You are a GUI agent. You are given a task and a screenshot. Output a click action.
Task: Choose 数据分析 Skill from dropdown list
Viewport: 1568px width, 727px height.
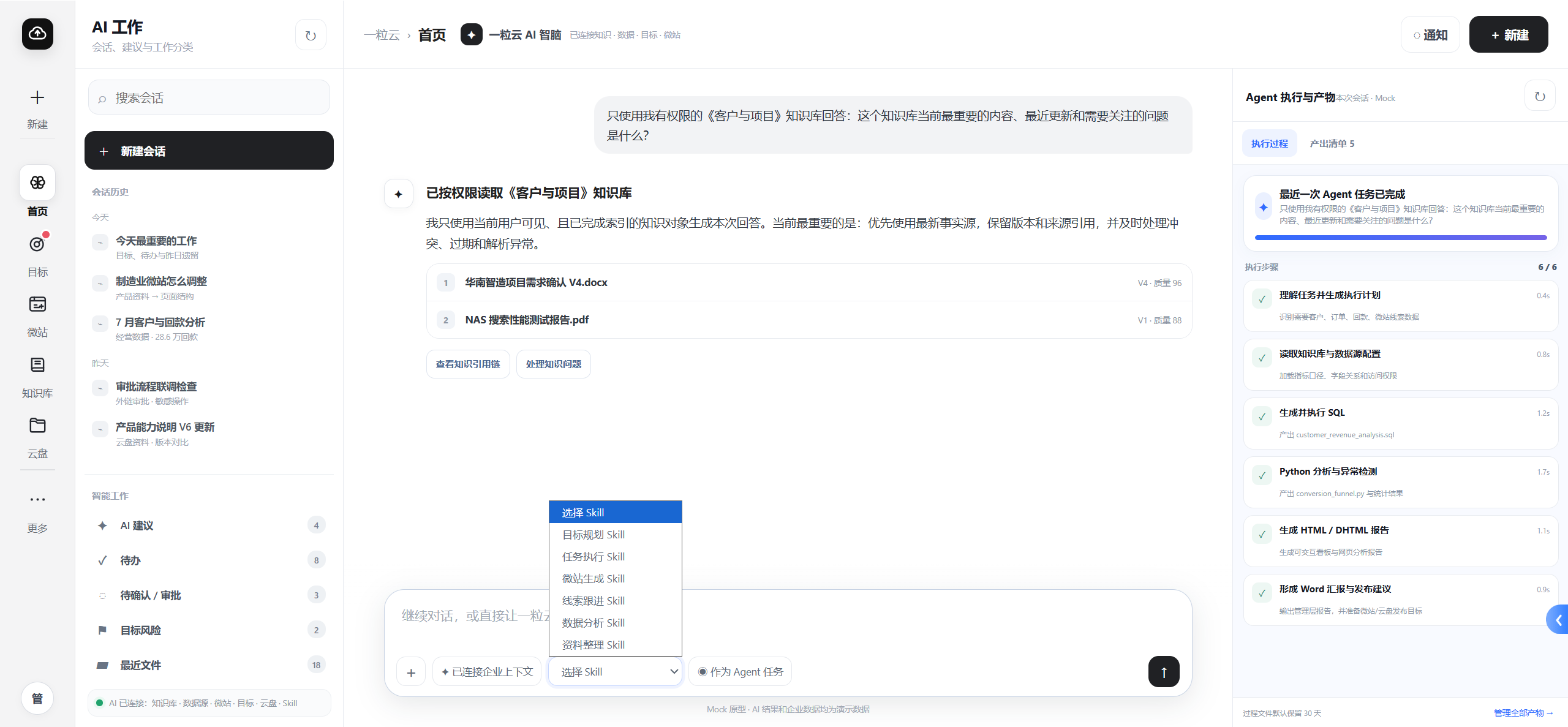pyautogui.click(x=616, y=623)
